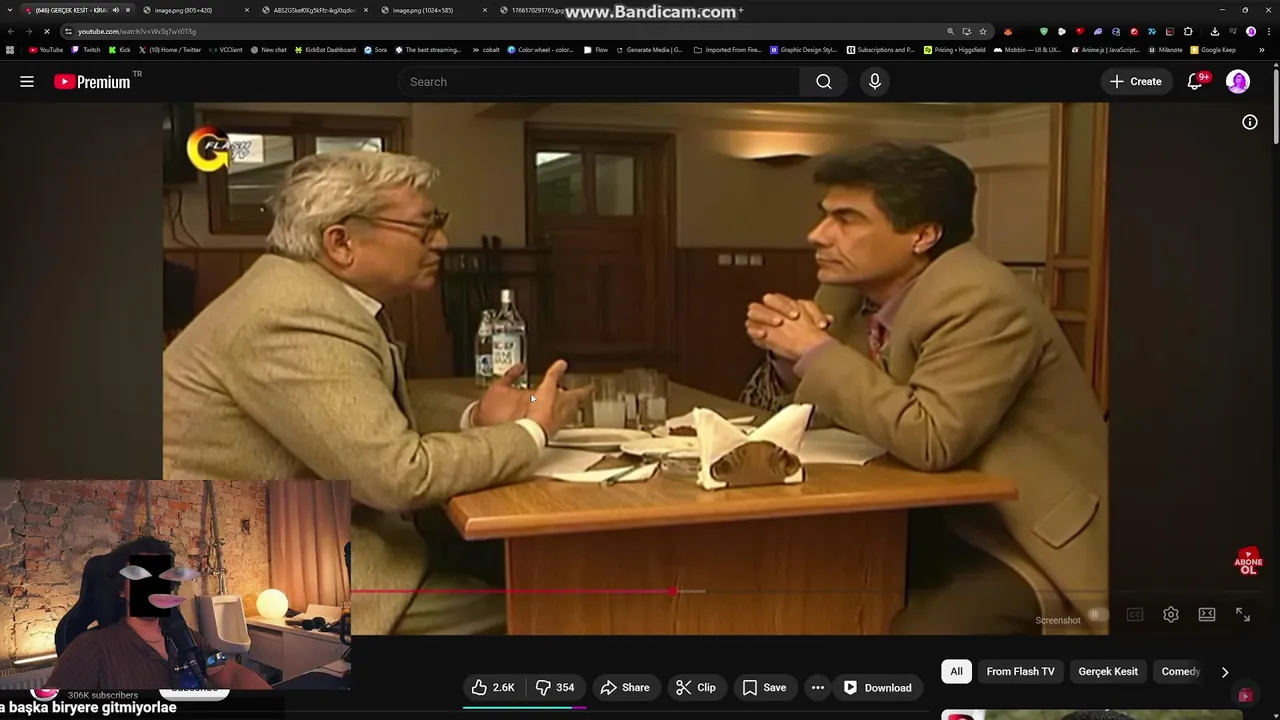This screenshot has height=720, width=1280.
Task: Open floating red playlist mini button
Action: [1245, 695]
